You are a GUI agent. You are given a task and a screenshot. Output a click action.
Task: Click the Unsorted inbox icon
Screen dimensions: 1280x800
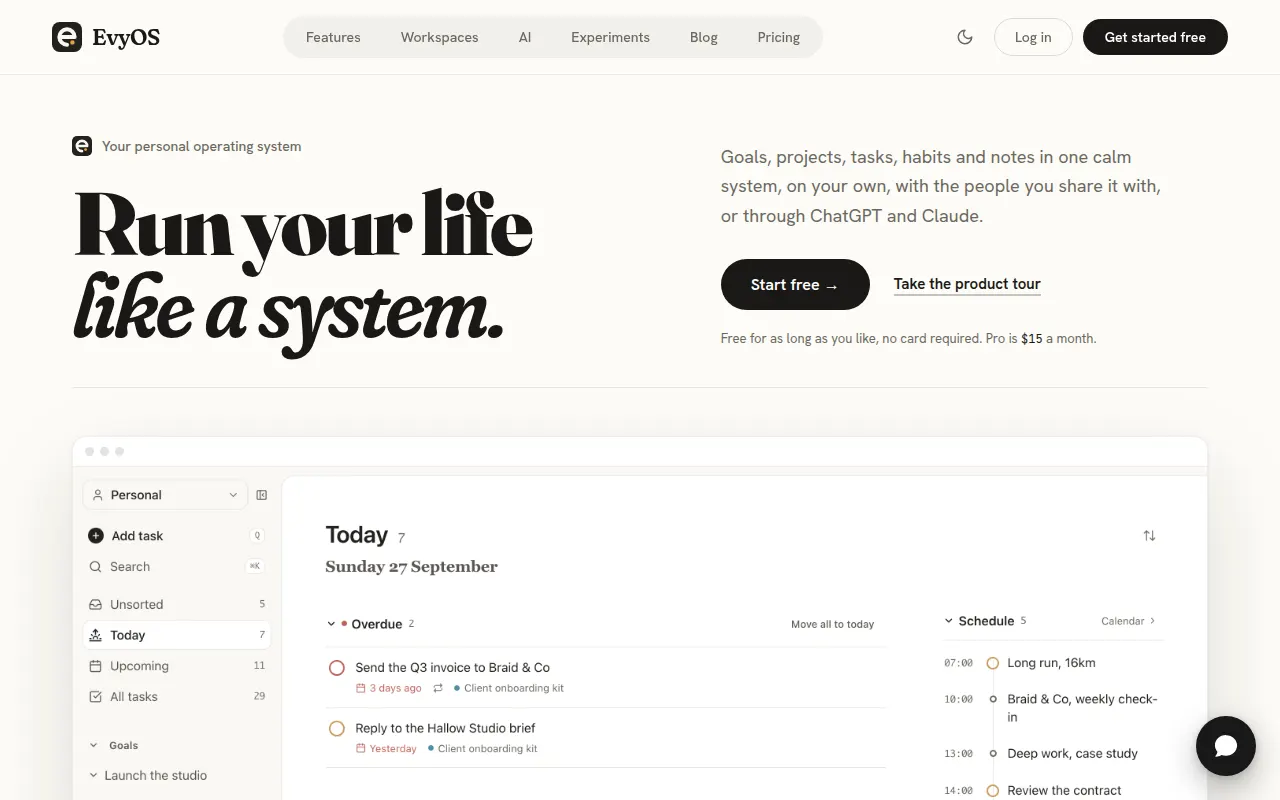click(x=96, y=605)
